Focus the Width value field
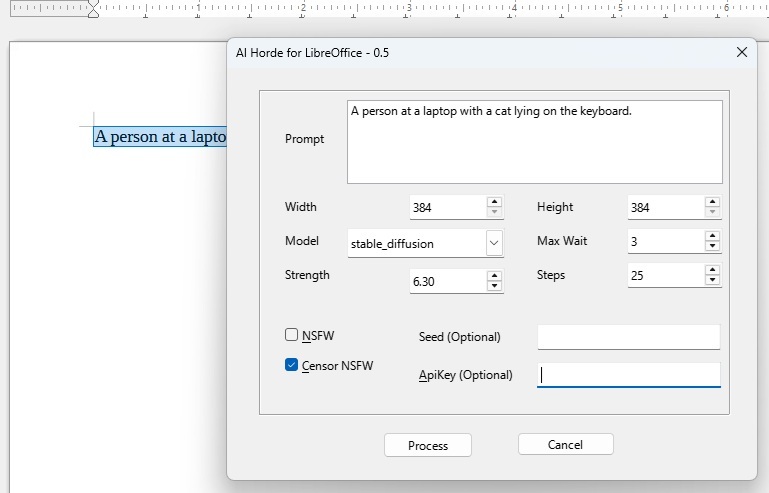This screenshot has height=493, width=769. pos(448,207)
